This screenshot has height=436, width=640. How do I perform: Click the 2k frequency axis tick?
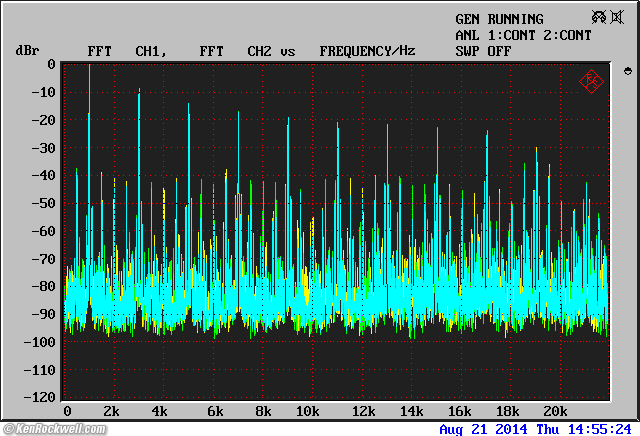[x=111, y=412]
